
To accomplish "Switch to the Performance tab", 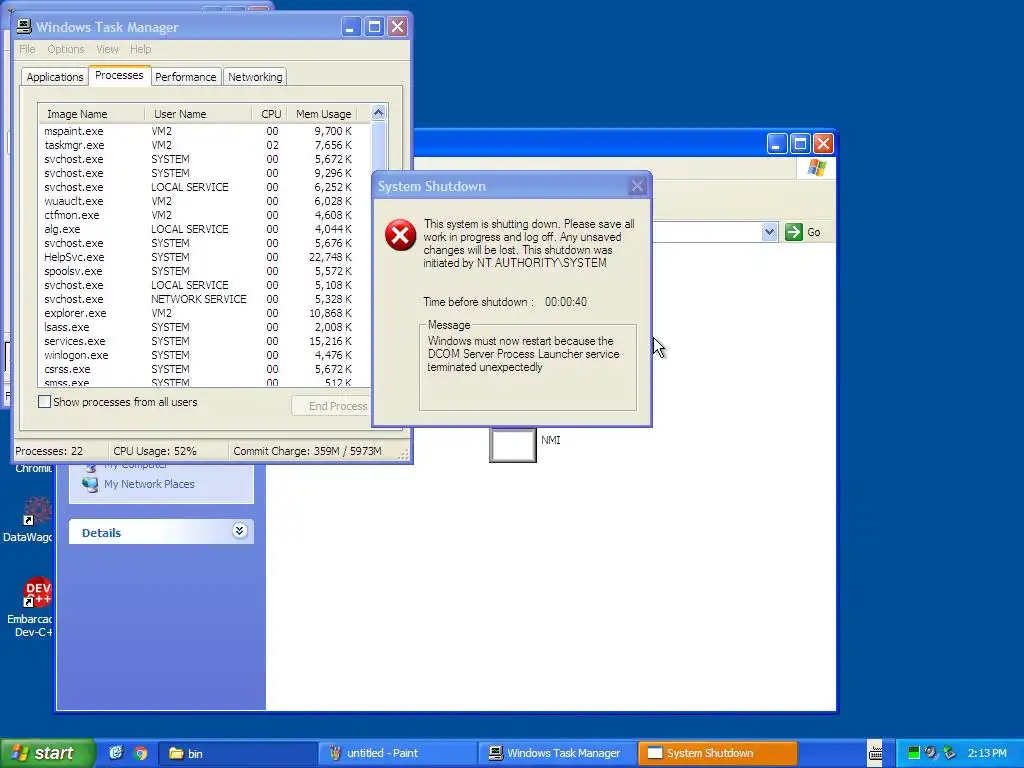I will tap(185, 77).
